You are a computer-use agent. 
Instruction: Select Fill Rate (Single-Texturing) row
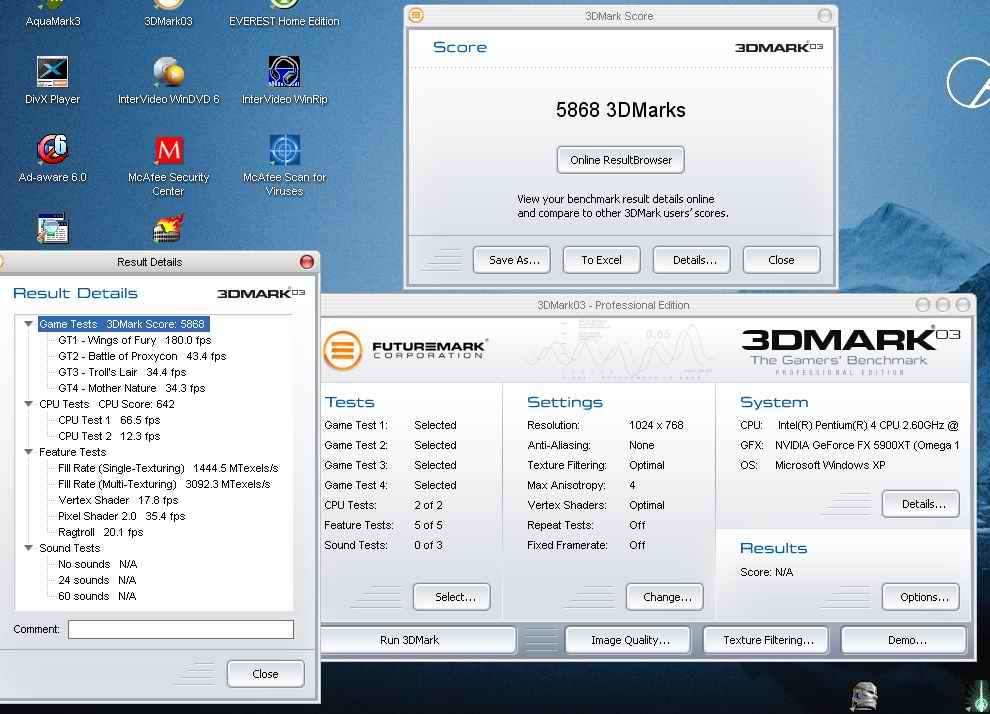point(168,468)
